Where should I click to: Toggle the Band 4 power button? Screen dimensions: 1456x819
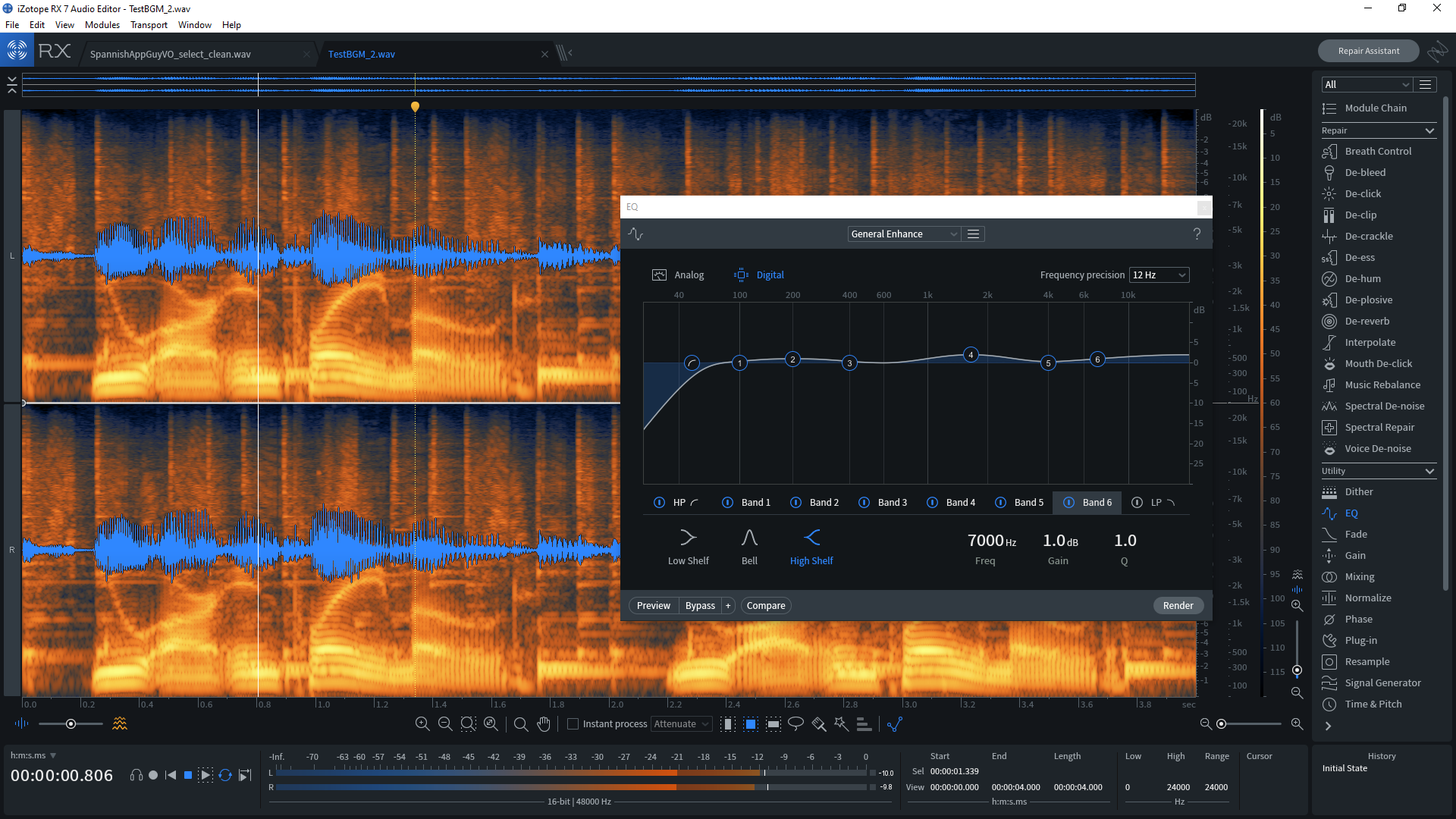tap(932, 502)
